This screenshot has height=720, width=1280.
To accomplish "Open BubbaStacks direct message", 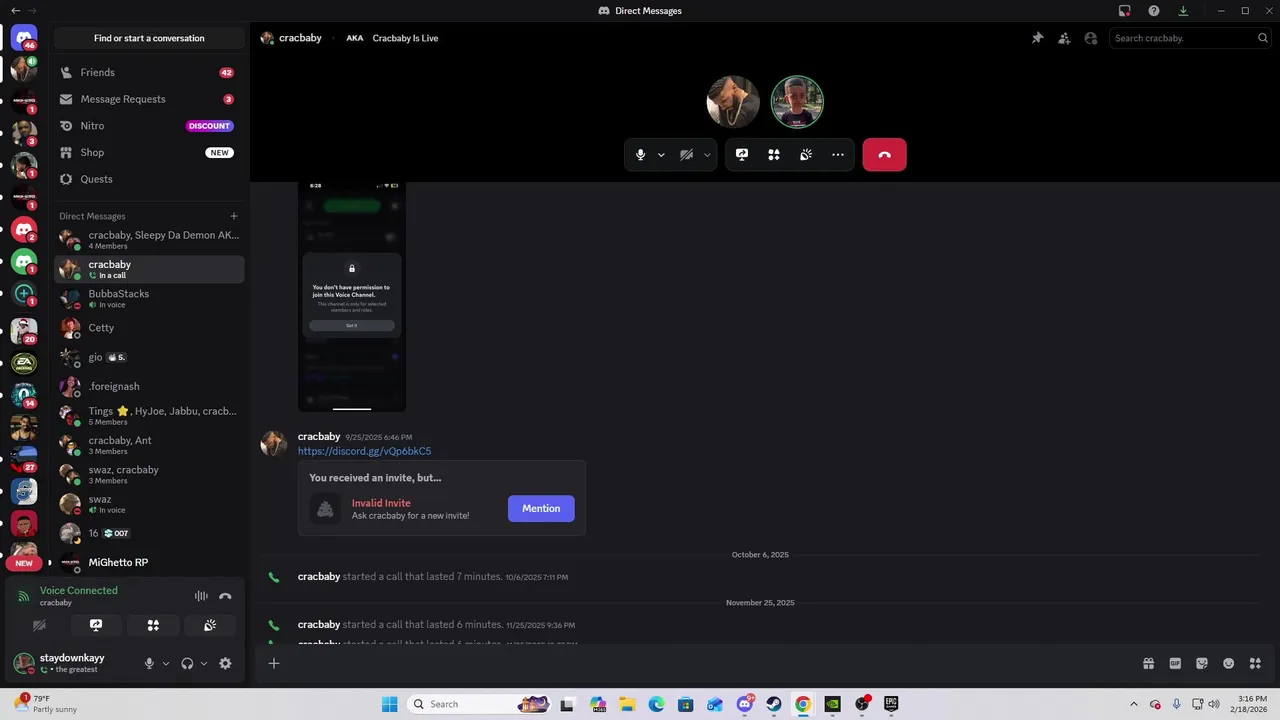I will 149,298.
